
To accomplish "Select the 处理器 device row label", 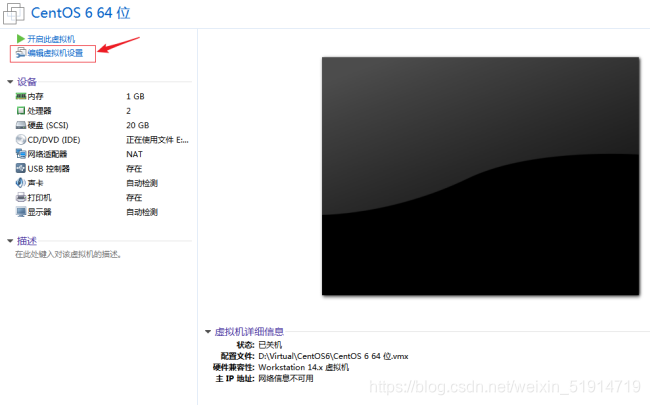I will 39,111.
